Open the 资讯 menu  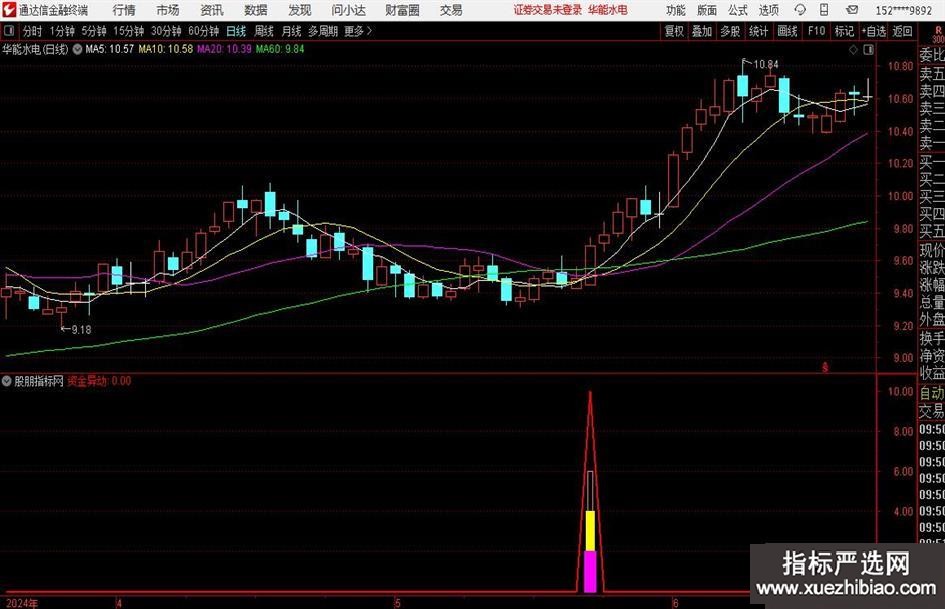click(212, 10)
